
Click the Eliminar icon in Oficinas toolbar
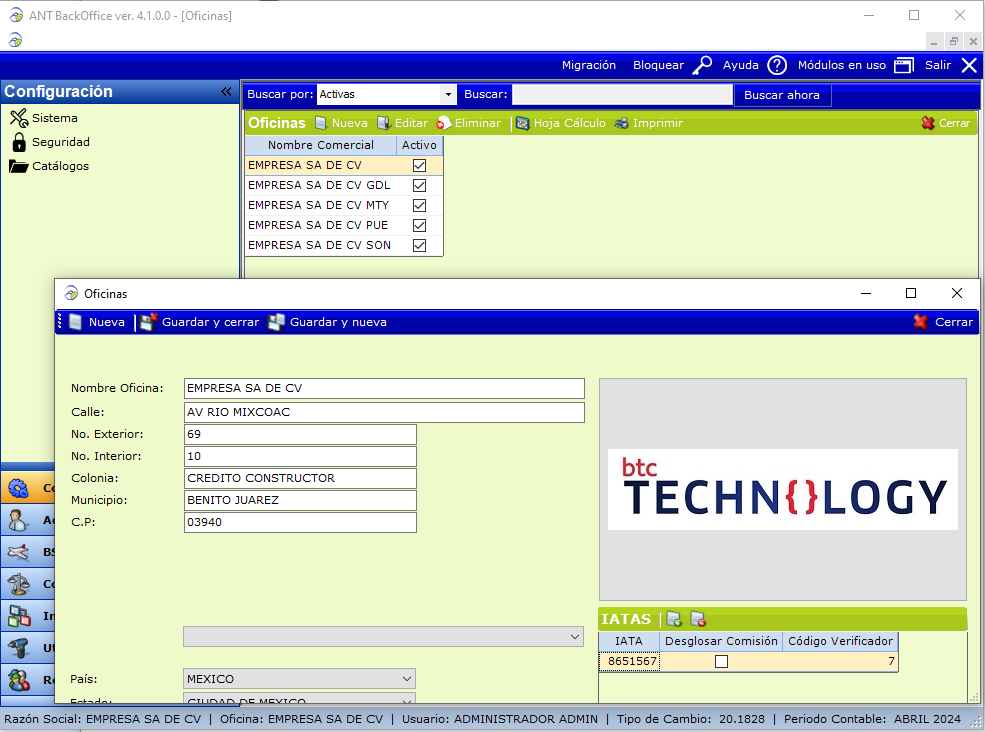tap(443, 123)
